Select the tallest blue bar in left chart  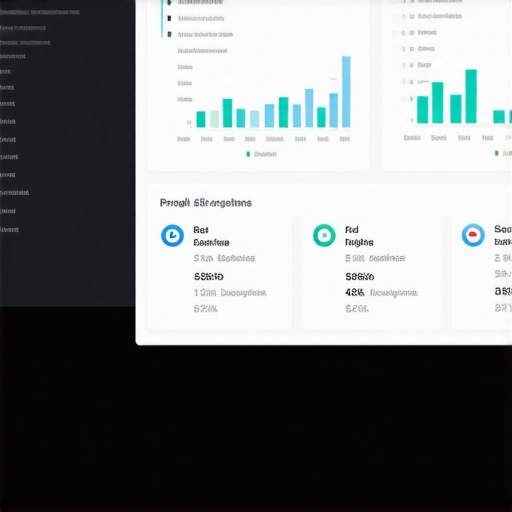[346, 92]
